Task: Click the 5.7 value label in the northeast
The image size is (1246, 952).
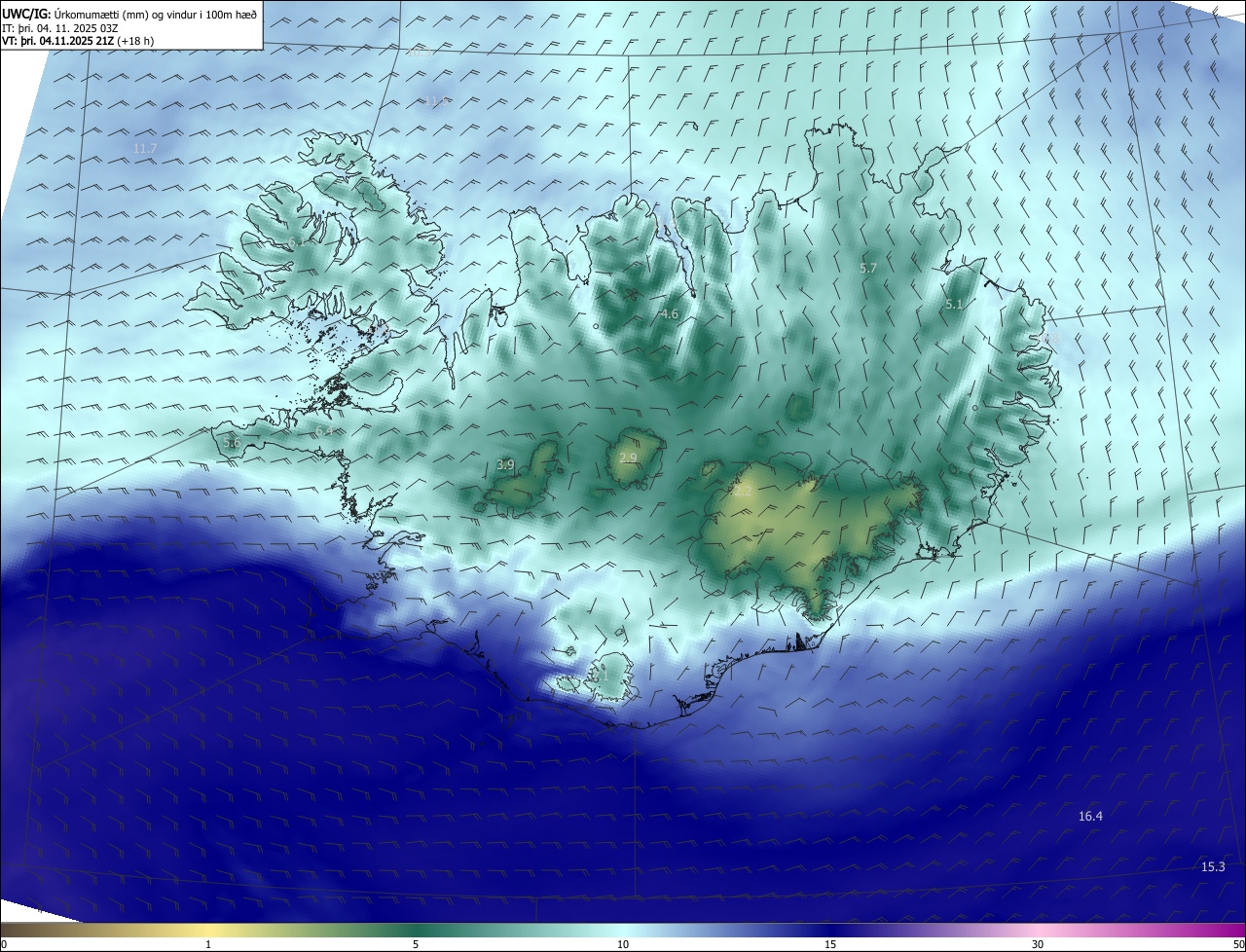Action: pos(868,268)
